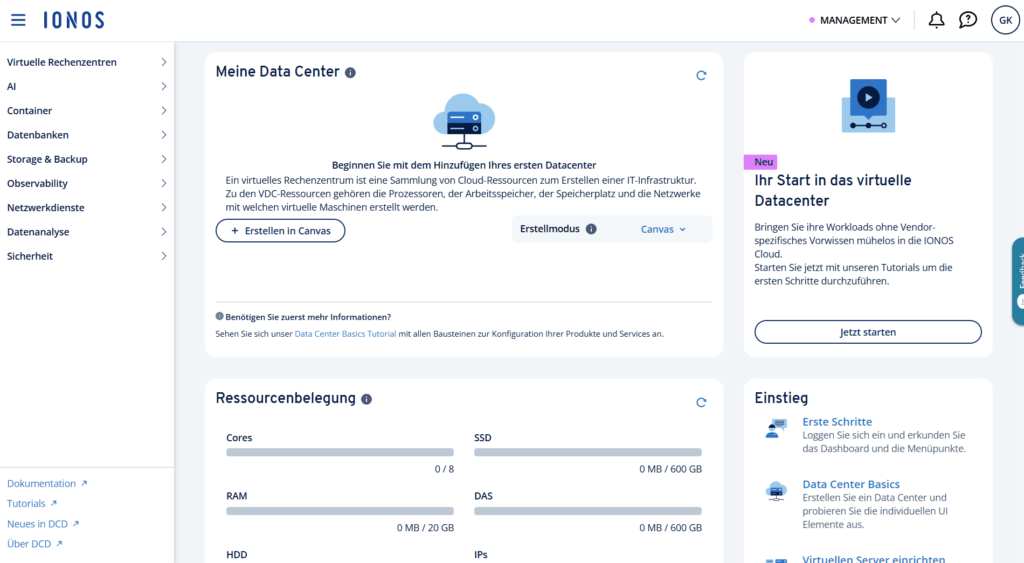Select Sicherheit in the sidebar
This screenshot has width=1024, height=563.
(30, 256)
